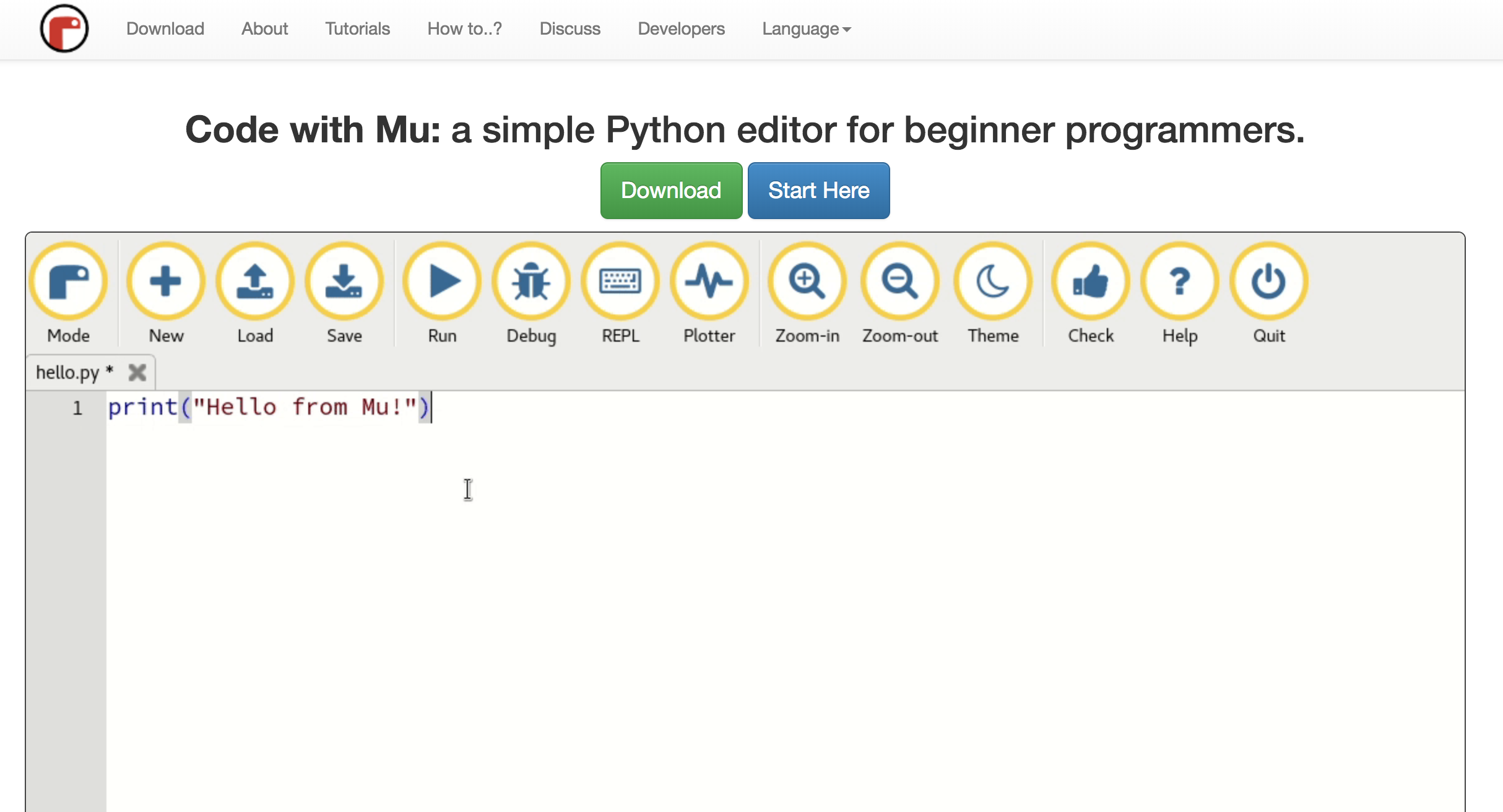Open the REPL keyboard icon
The width and height of the screenshot is (1503, 812).
tap(620, 282)
